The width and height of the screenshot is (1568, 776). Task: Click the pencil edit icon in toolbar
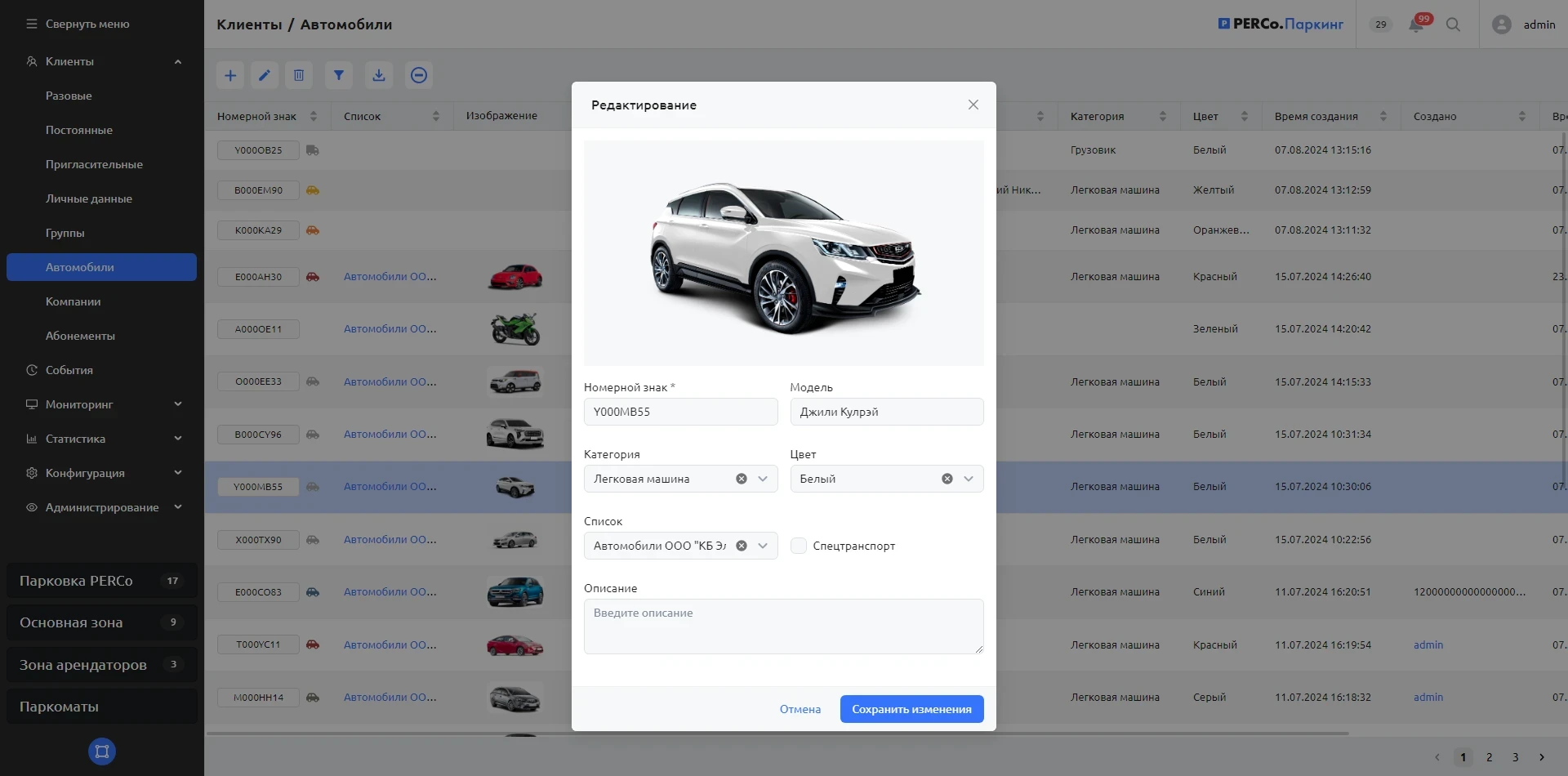coord(265,75)
